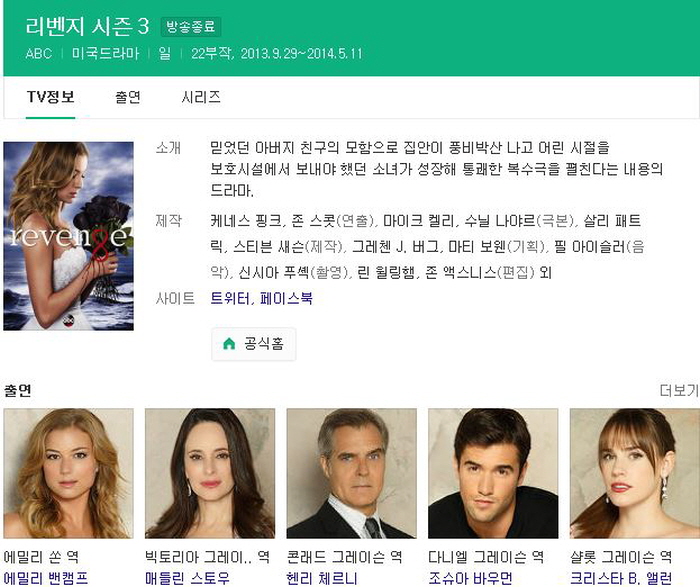
Task: Click the 미국드라마 genre label
Action: 106,54
